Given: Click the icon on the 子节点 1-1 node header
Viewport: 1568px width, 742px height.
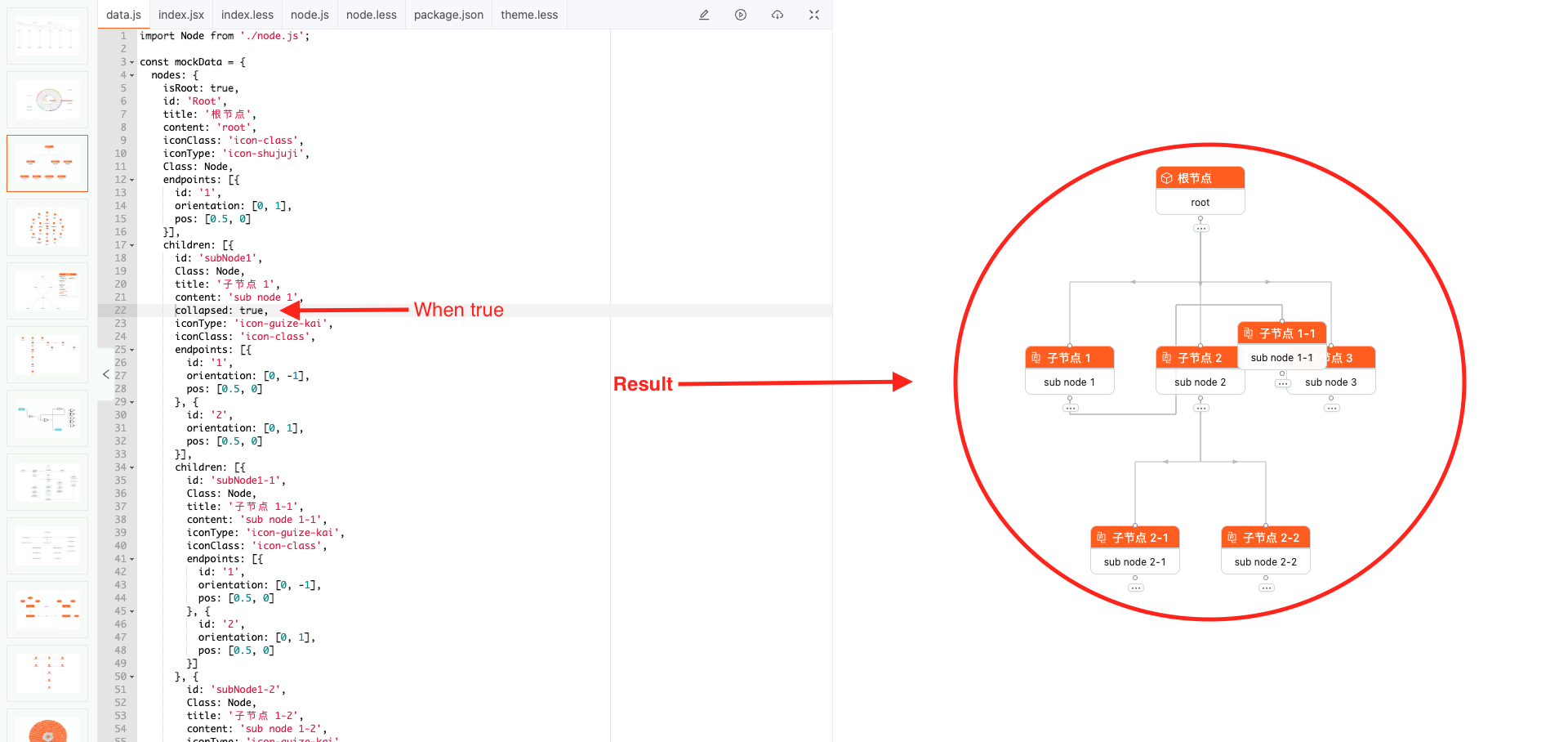Looking at the screenshot, I should (x=1248, y=333).
